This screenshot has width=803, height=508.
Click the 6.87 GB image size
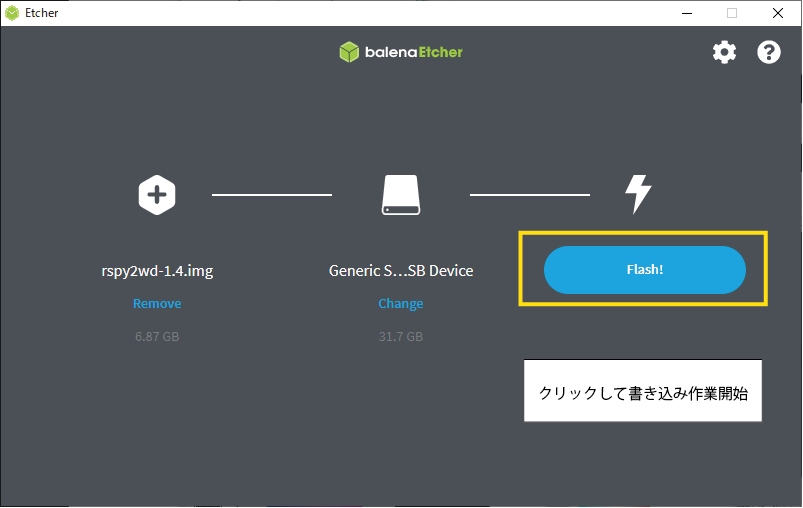click(x=157, y=336)
